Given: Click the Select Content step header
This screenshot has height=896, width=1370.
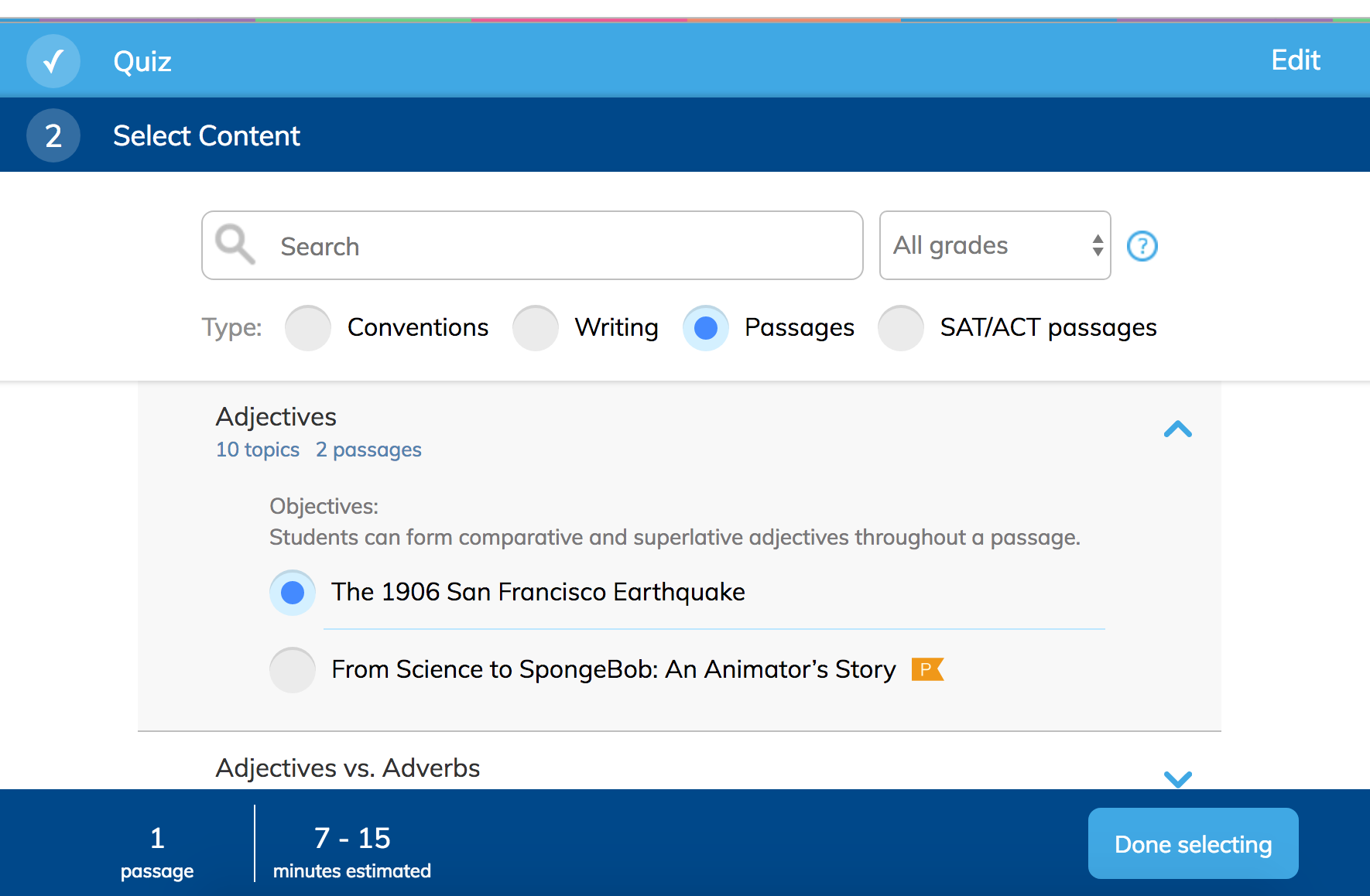Looking at the screenshot, I should coord(206,135).
